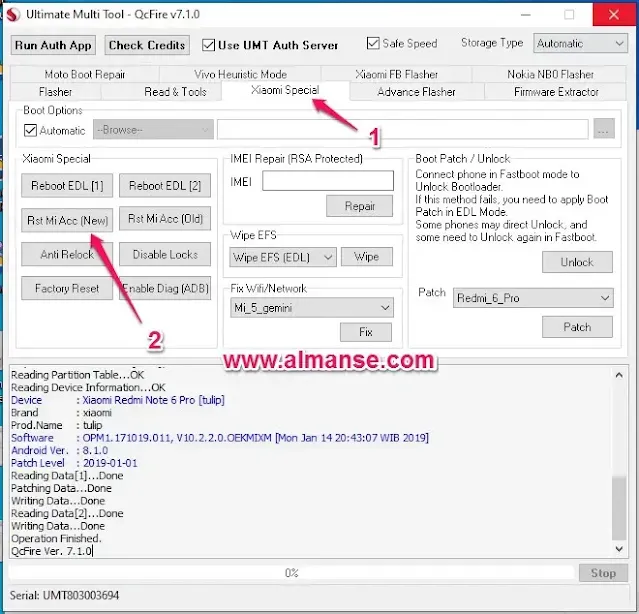Click 'Android Ver.' log line
The image size is (639, 614).
(x=59, y=450)
